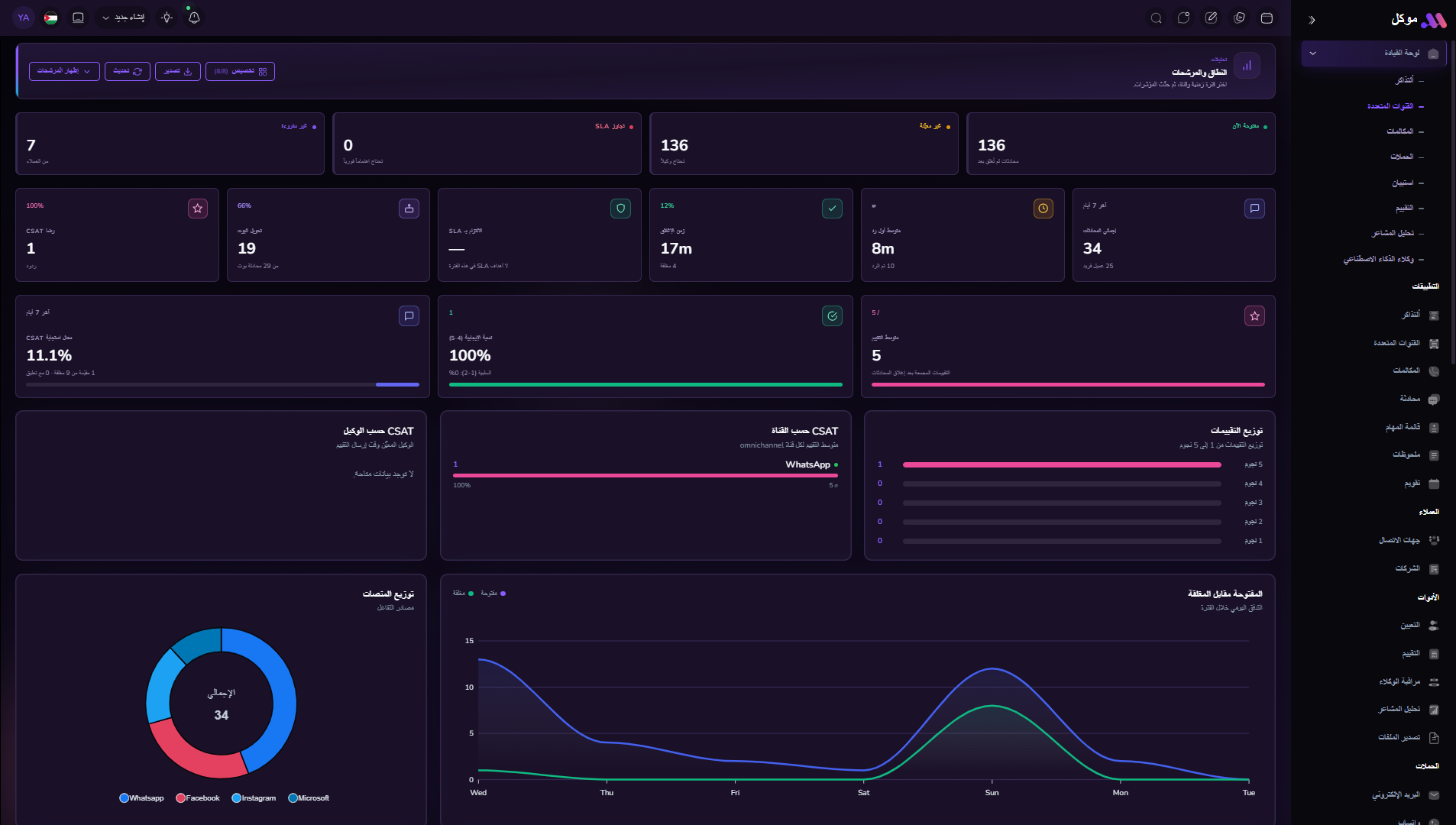Open the calendar icon in top bar
This screenshot has height=825, width=1456.
[x=1267, y=18]
